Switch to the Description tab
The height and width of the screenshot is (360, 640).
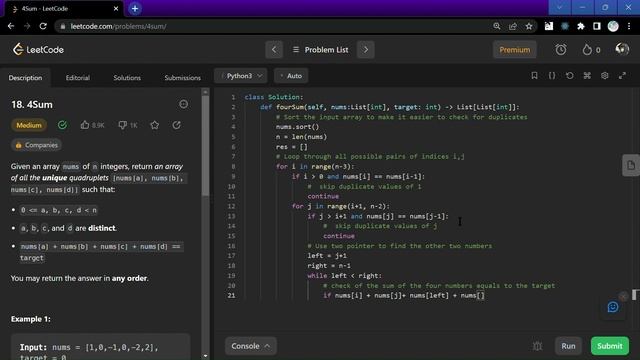click(x=25, y=78)
